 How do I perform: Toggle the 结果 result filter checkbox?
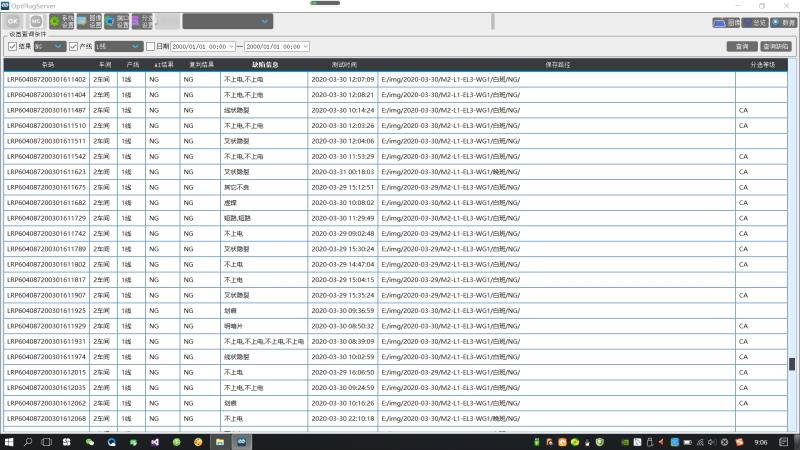pos(12,46)
